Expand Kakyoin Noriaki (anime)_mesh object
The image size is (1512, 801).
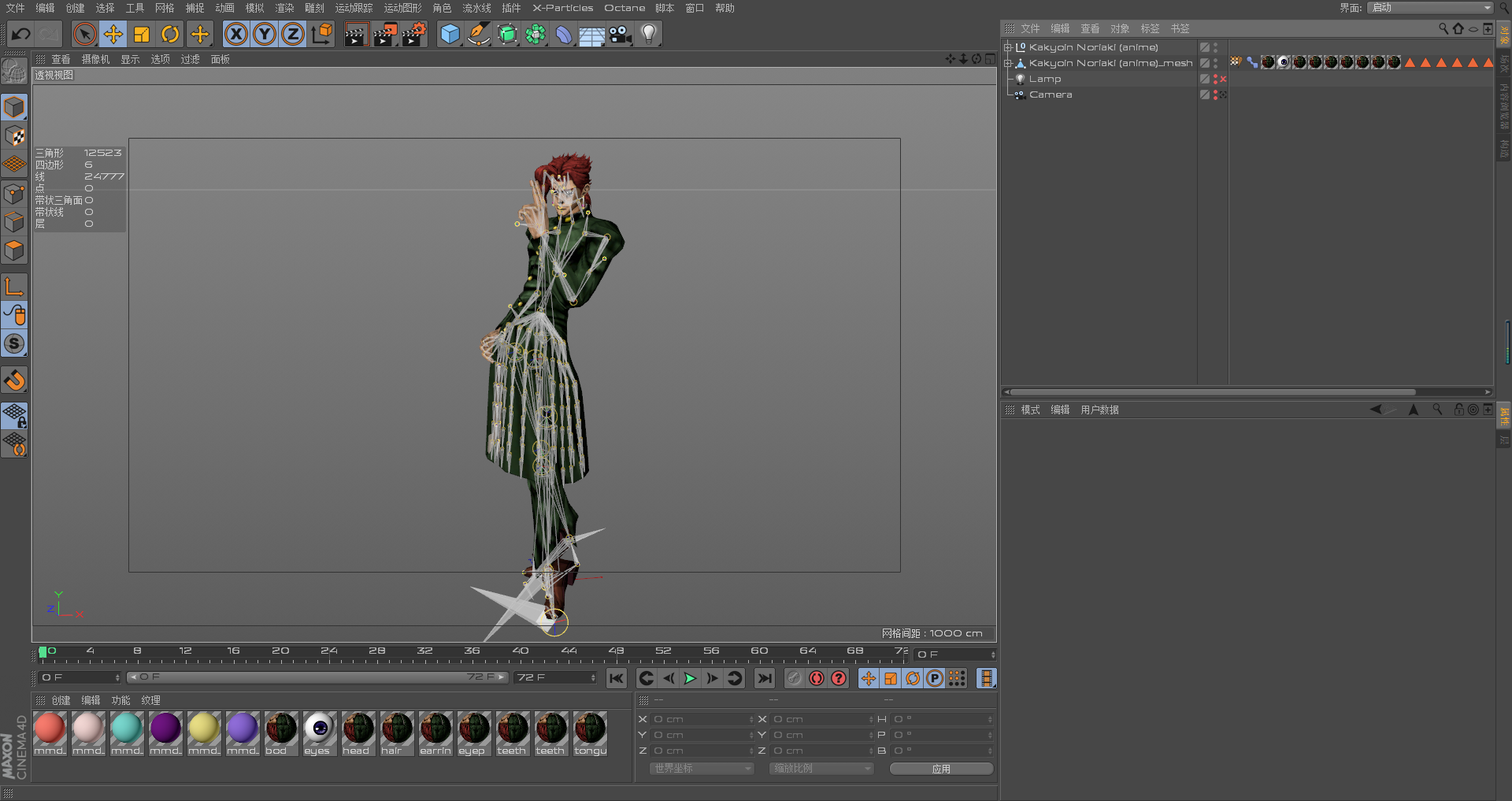tap(1007, 63)
